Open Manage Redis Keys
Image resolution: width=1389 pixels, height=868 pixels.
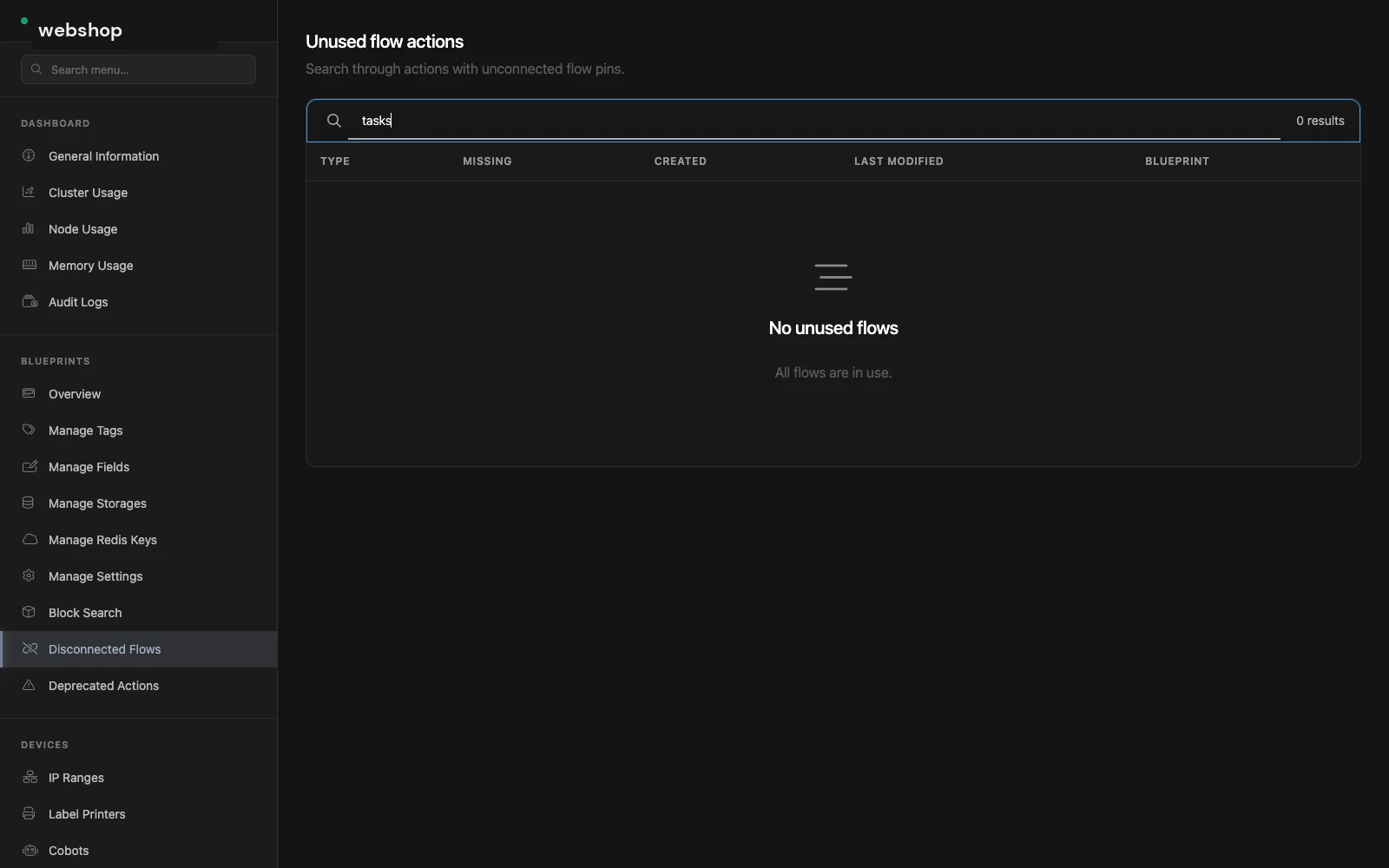[x=139, y=540]
